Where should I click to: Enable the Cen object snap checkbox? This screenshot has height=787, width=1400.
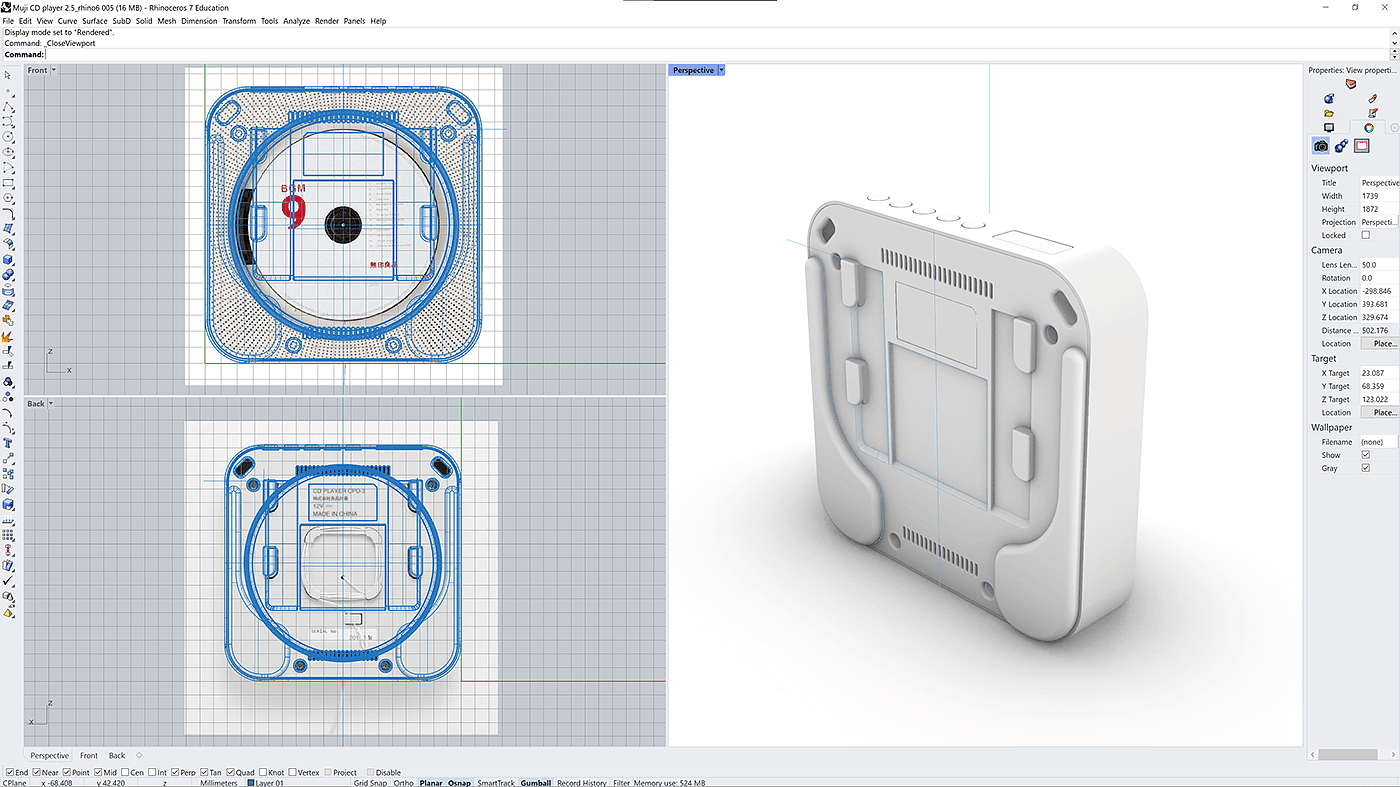coord(125,772)
